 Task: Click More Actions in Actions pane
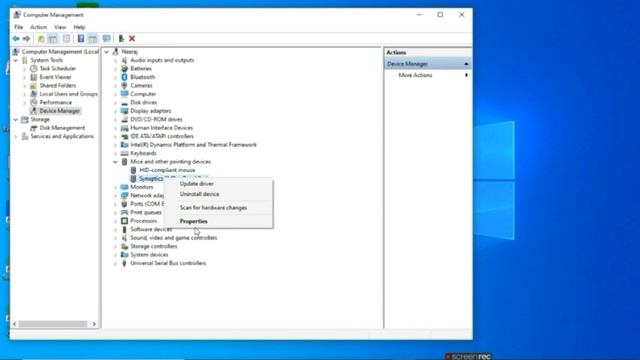pos(415,75)
